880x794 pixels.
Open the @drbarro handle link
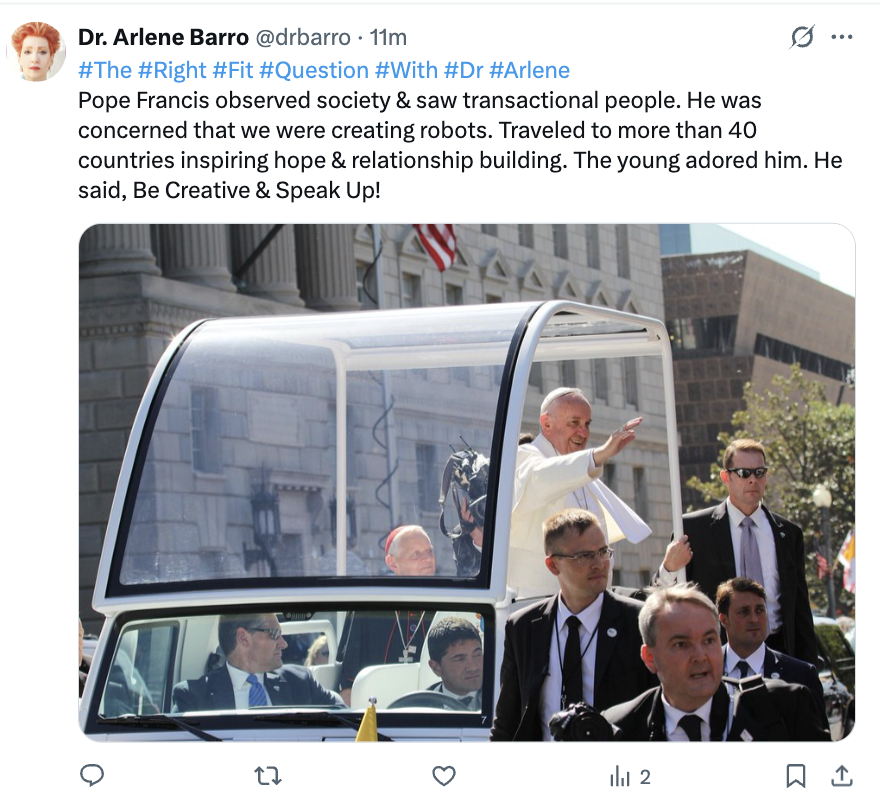click(x=303, y=38)
